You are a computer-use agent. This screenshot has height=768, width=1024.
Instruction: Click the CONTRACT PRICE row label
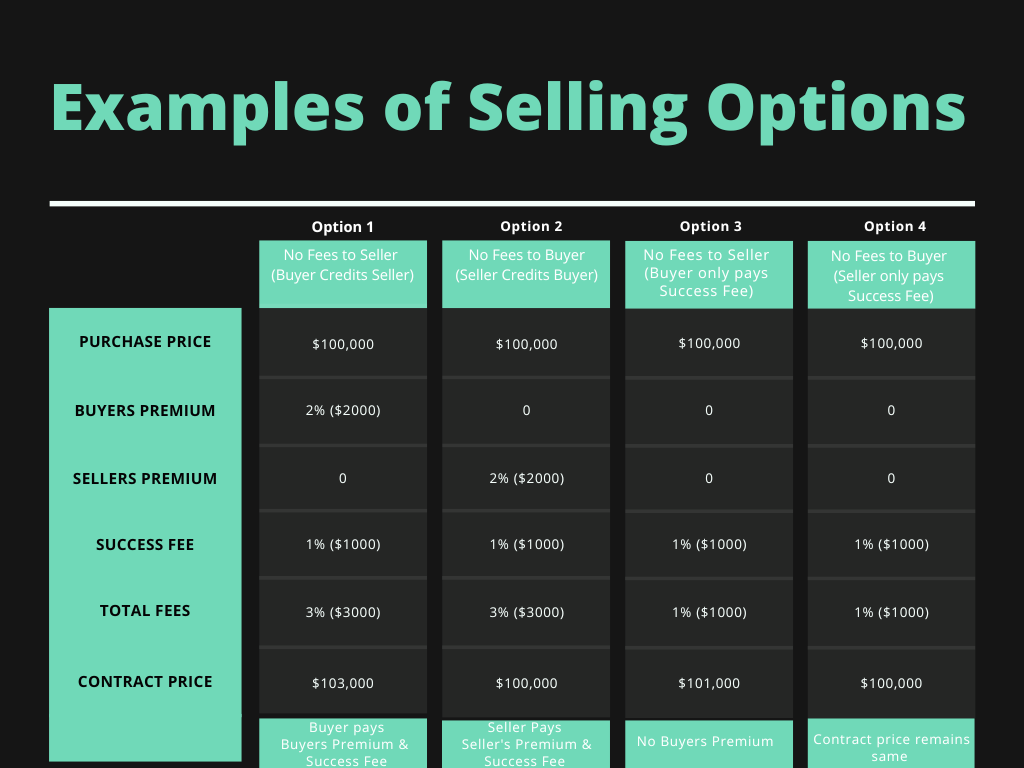tap(145, 682)
